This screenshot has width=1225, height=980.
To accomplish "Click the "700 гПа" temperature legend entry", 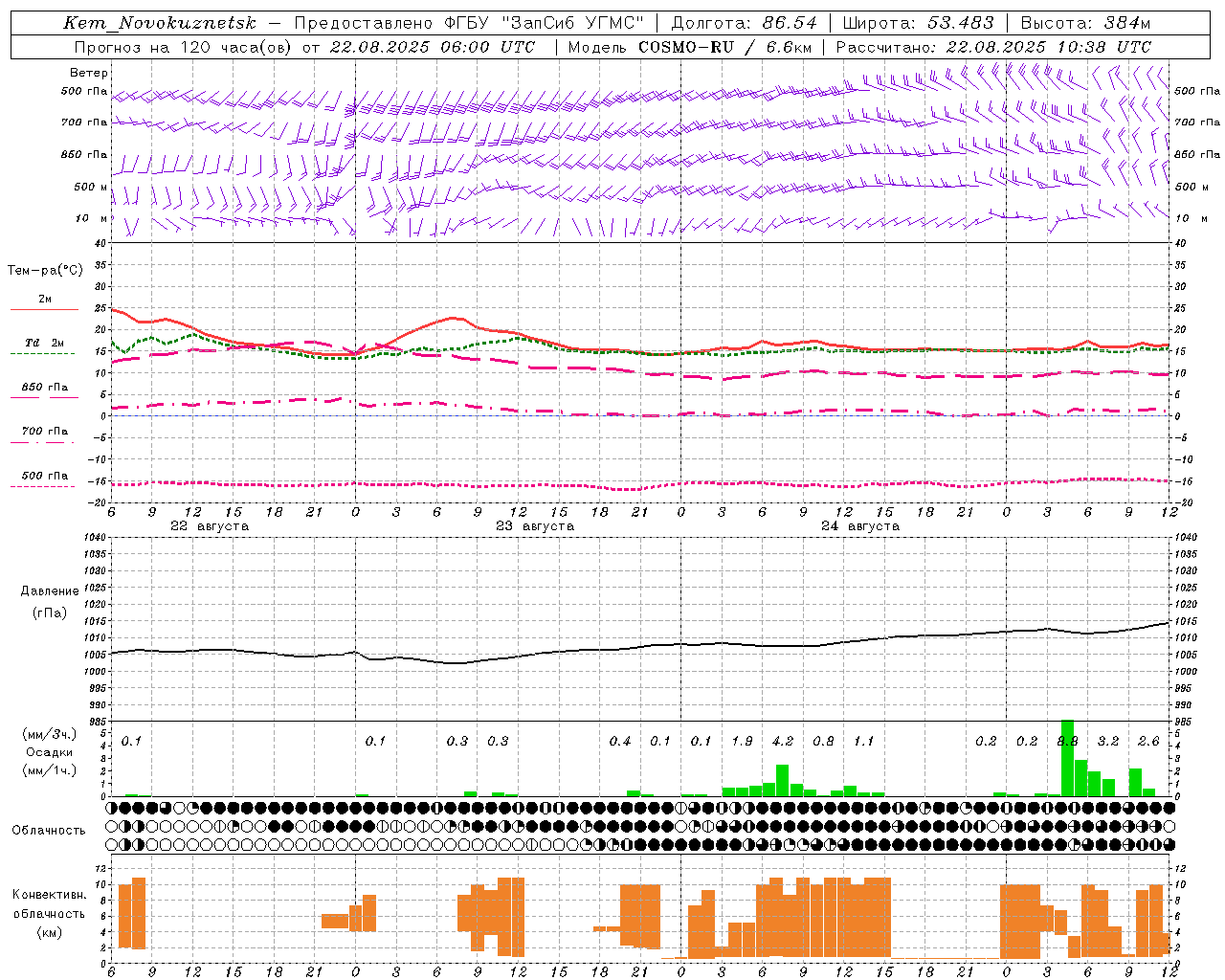I will [x=45, y=432].
